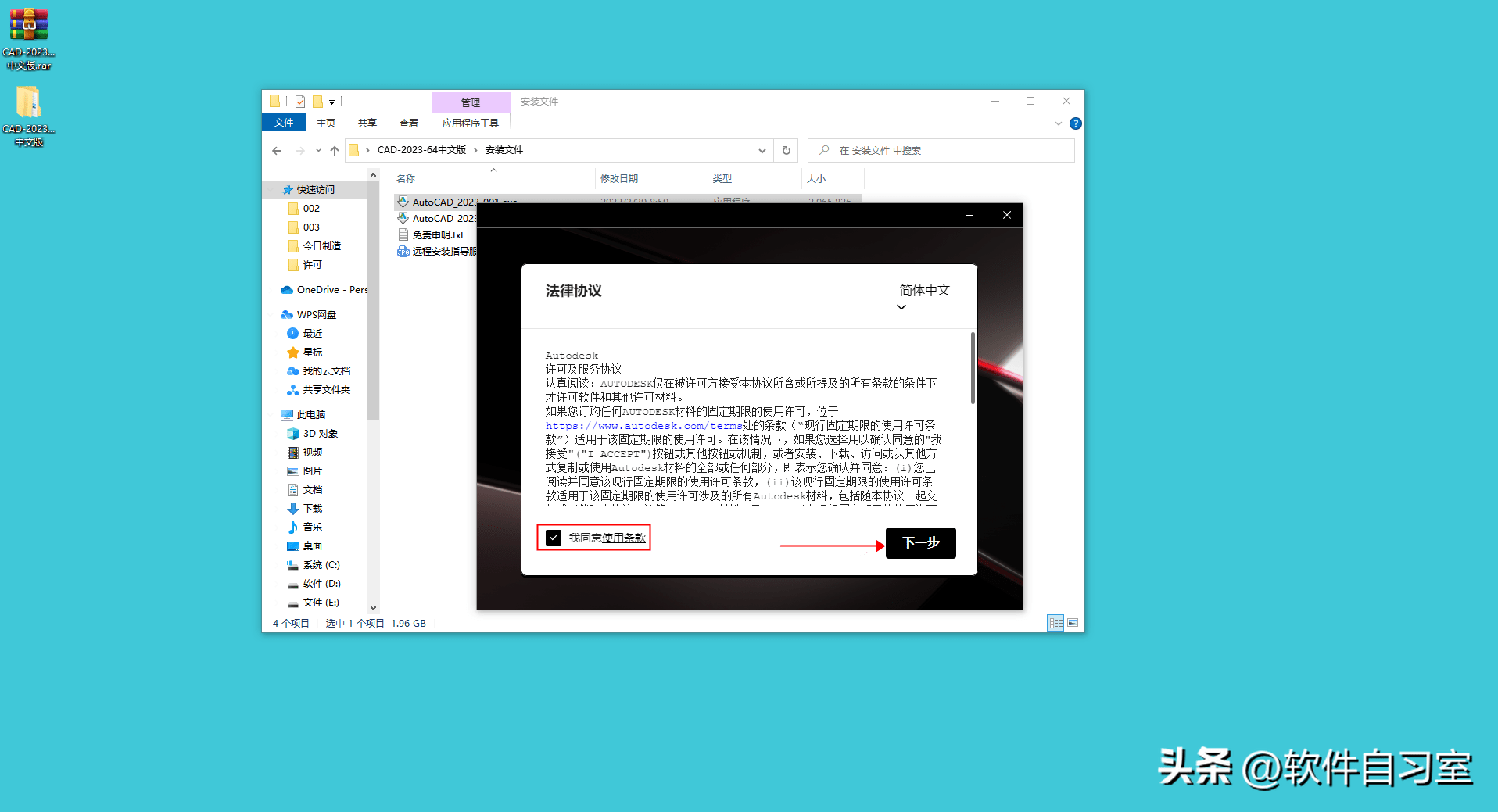Select the 管理 contextual tab
Viewport: 1498px width, 812px height.
coord(471,102)
